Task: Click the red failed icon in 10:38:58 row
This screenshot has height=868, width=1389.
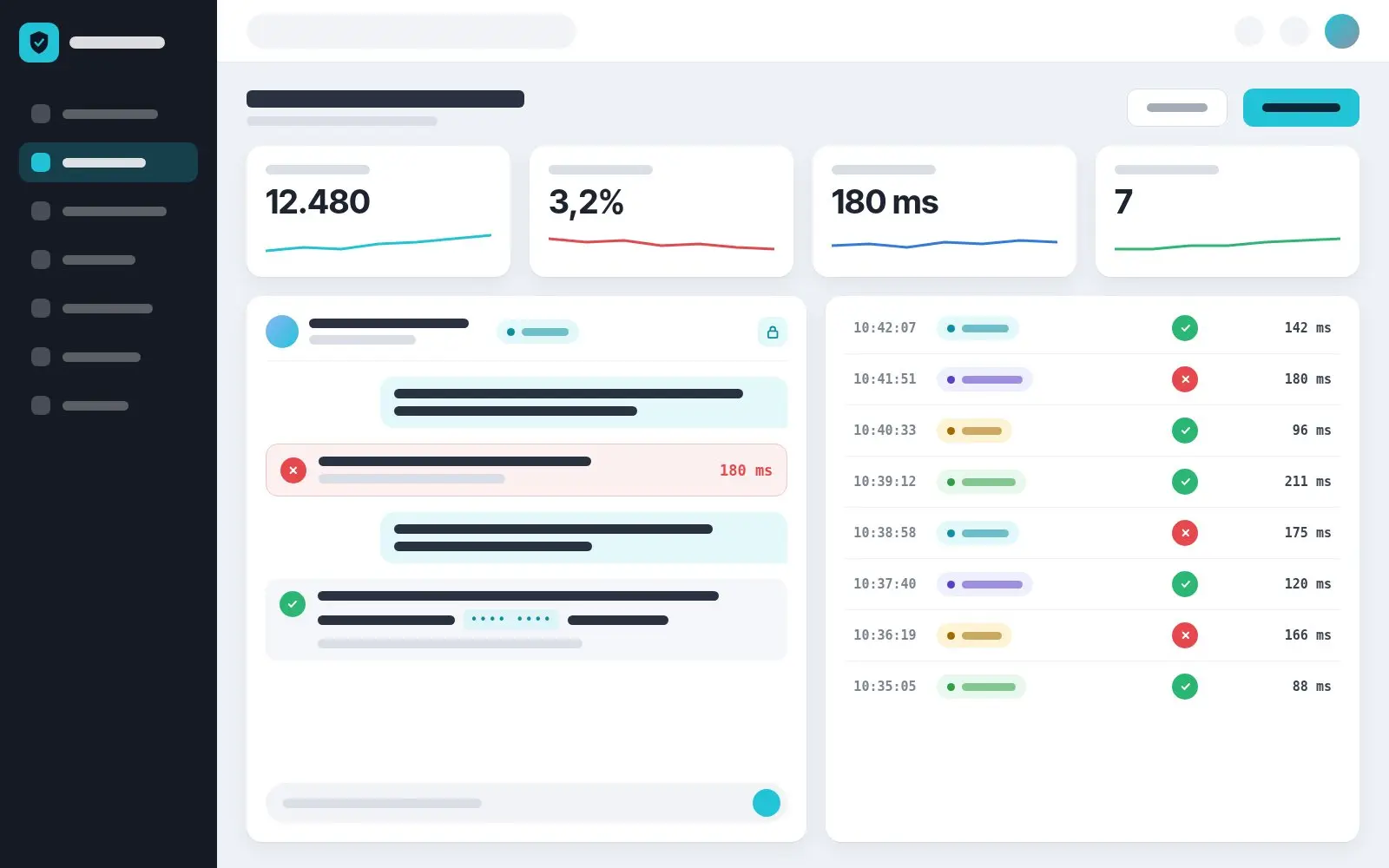Action: [1184, 533]
